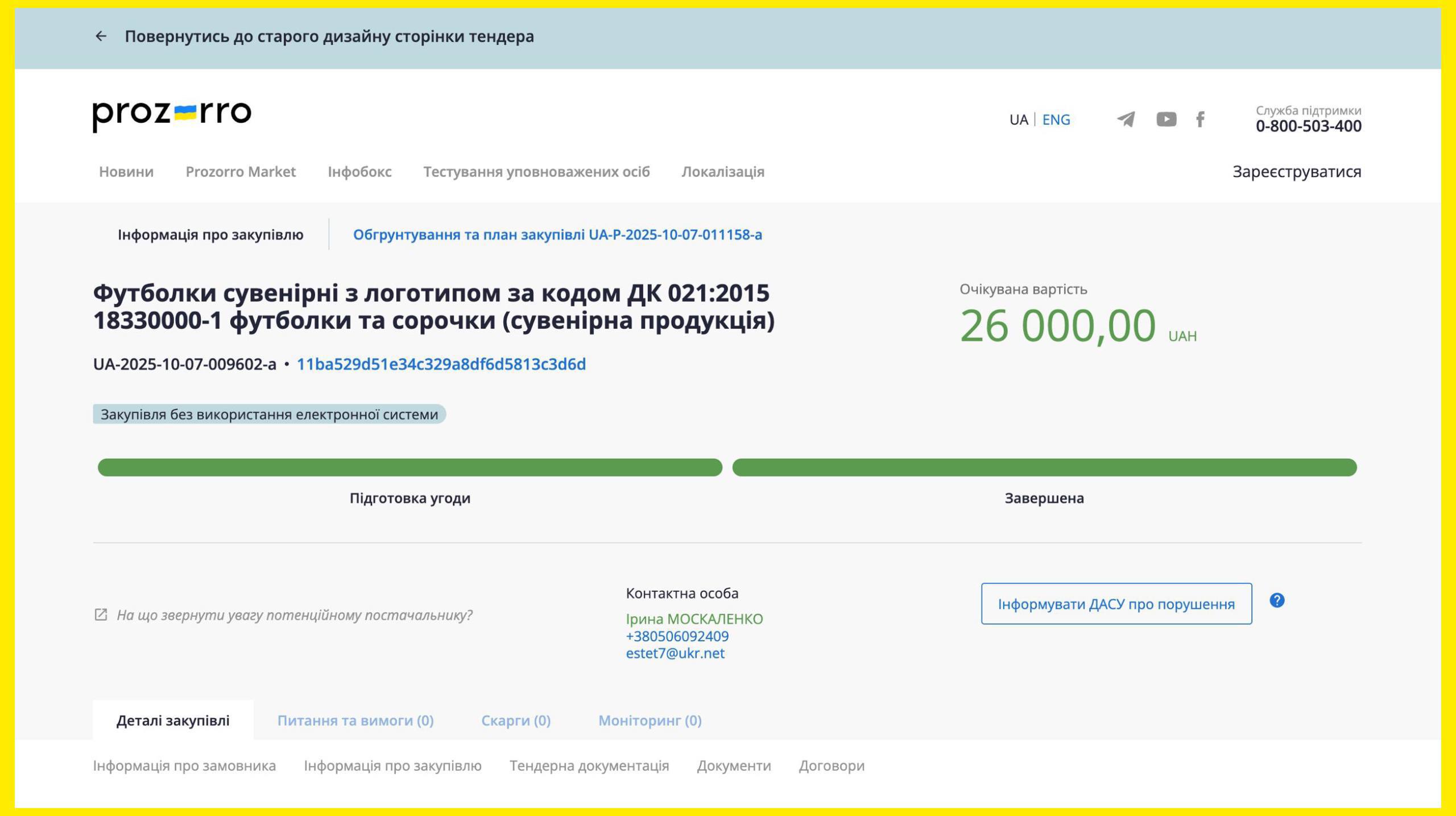The width and height of the screenshot is (1456, 816).
Task: Open Prozorro Market menu item
Action: point(241,172)
